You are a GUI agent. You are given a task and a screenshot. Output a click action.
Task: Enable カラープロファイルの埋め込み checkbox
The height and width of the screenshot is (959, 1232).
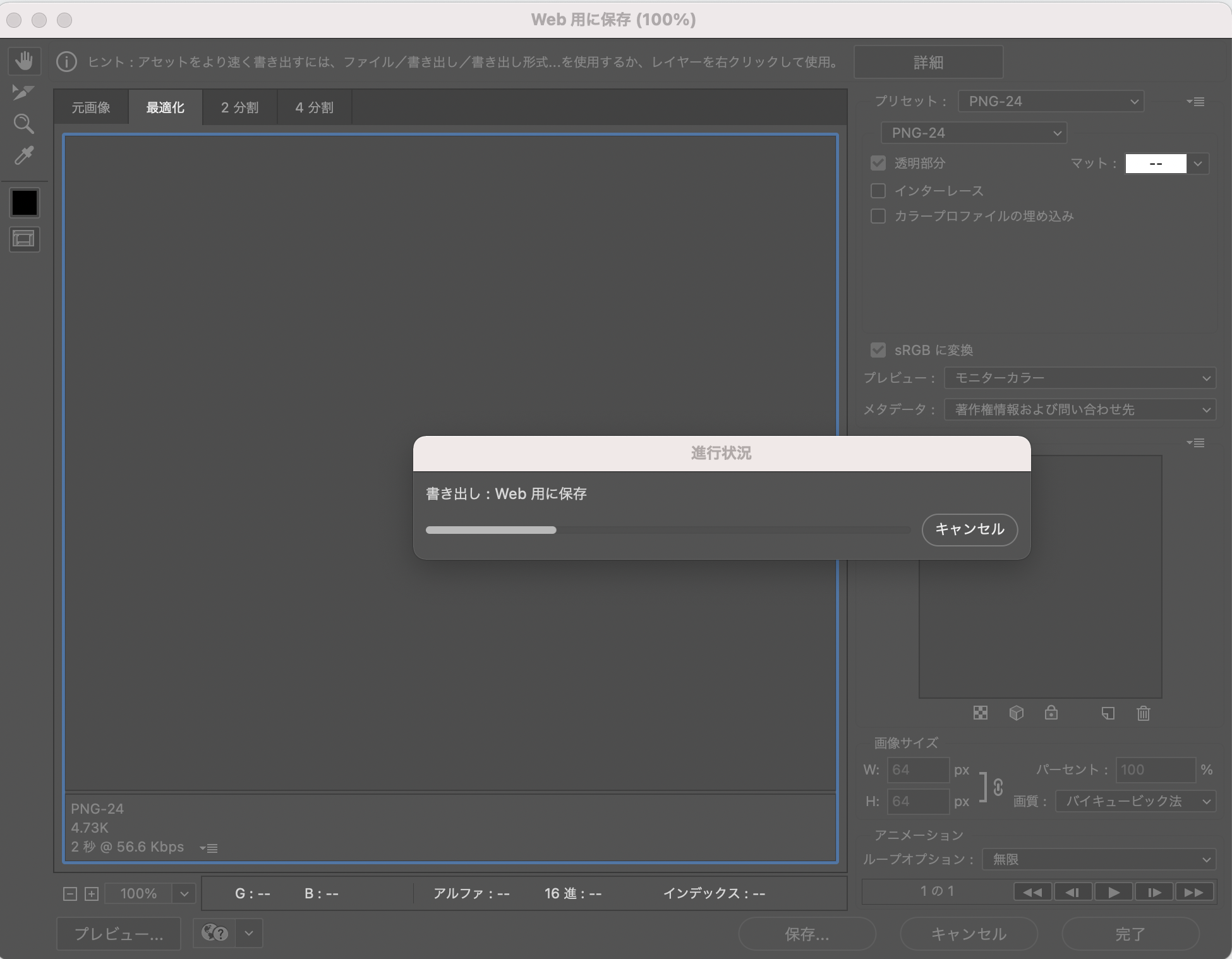click(878, 216)
